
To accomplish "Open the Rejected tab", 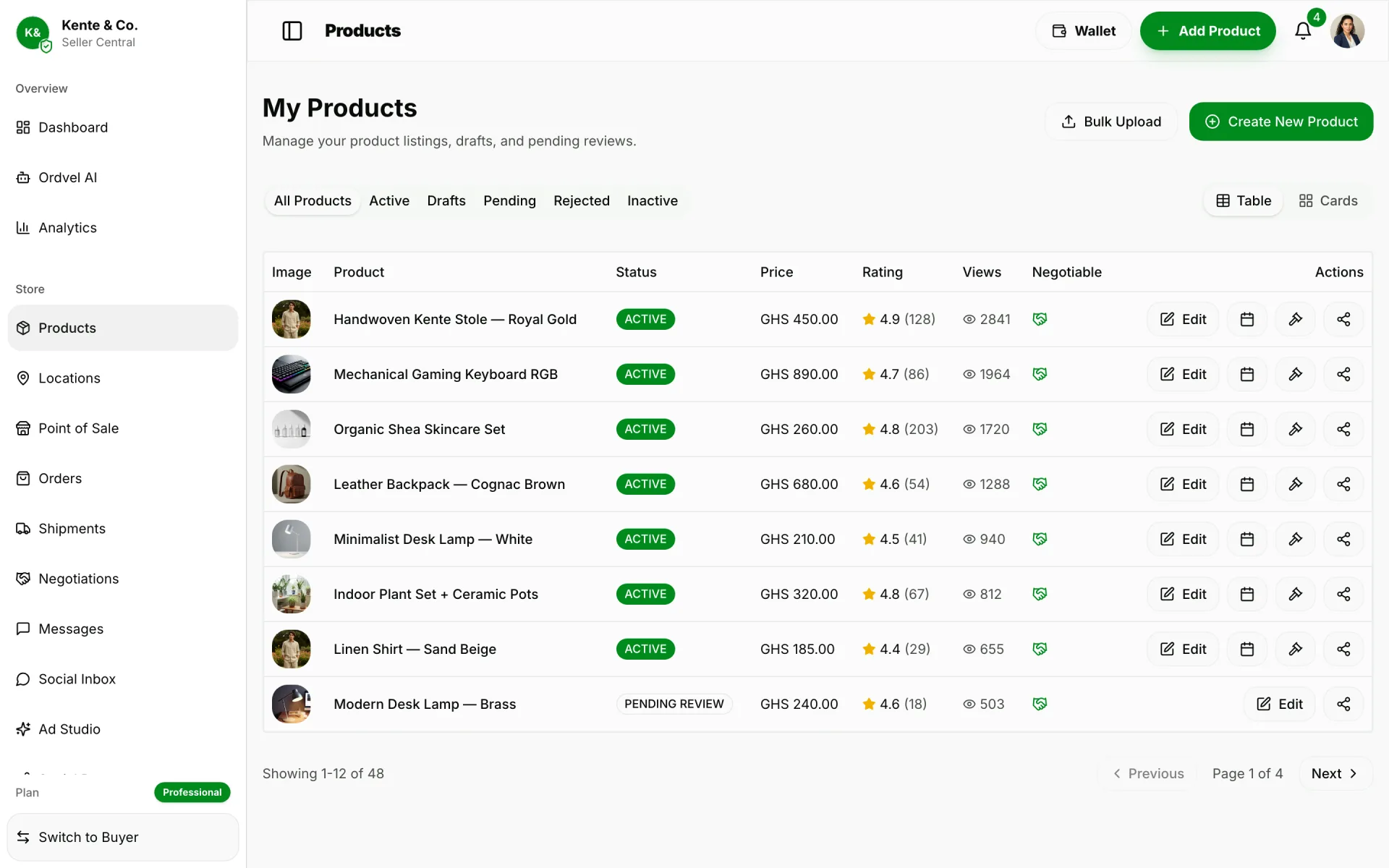I will (x=582, y=200).
